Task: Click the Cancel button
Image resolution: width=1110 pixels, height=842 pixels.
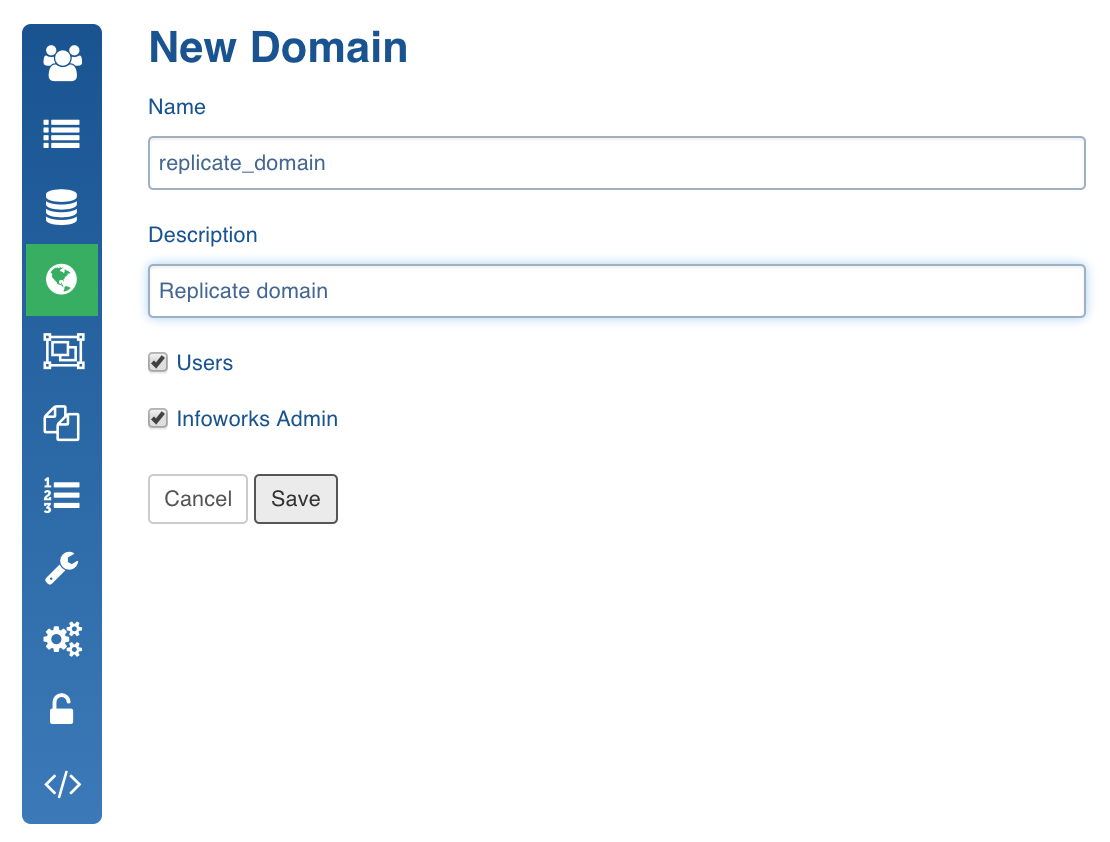Action: 198,499
